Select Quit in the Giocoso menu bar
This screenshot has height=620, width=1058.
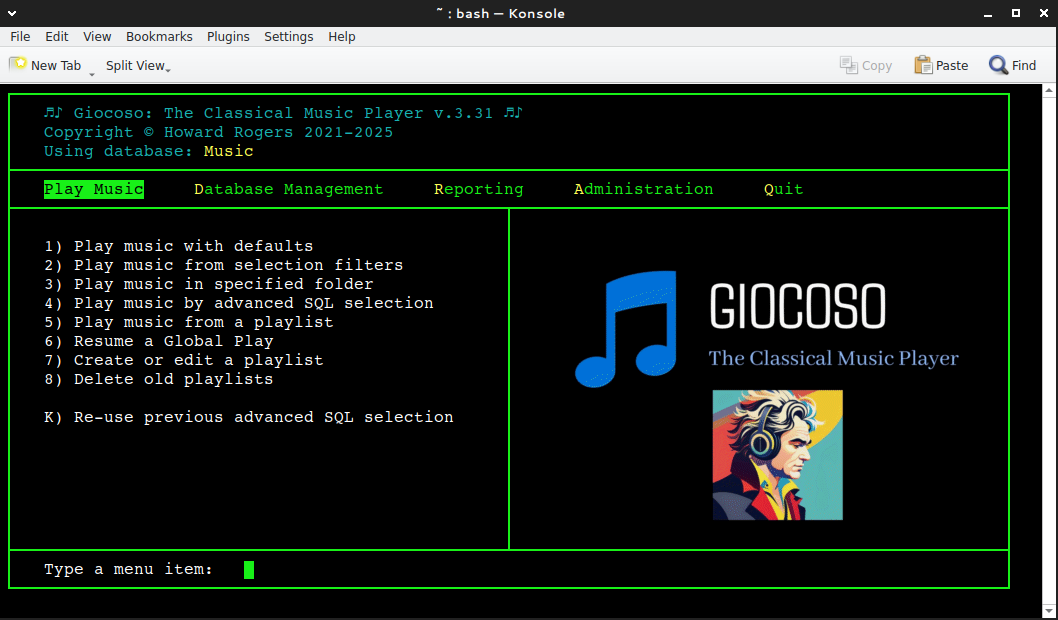(x=783, y=188)
